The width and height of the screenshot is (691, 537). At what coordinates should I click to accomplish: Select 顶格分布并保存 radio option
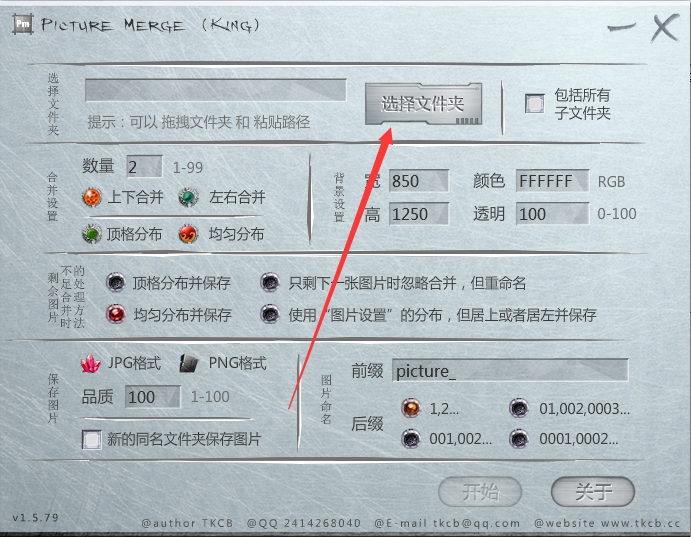click(x=116, y=282)
